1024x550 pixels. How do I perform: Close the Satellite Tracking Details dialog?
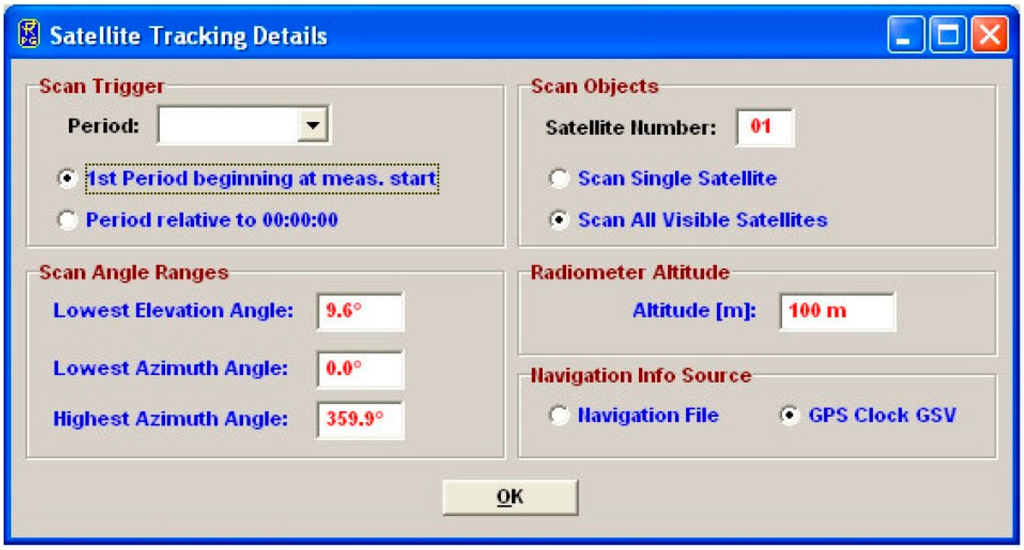[990, 35]
